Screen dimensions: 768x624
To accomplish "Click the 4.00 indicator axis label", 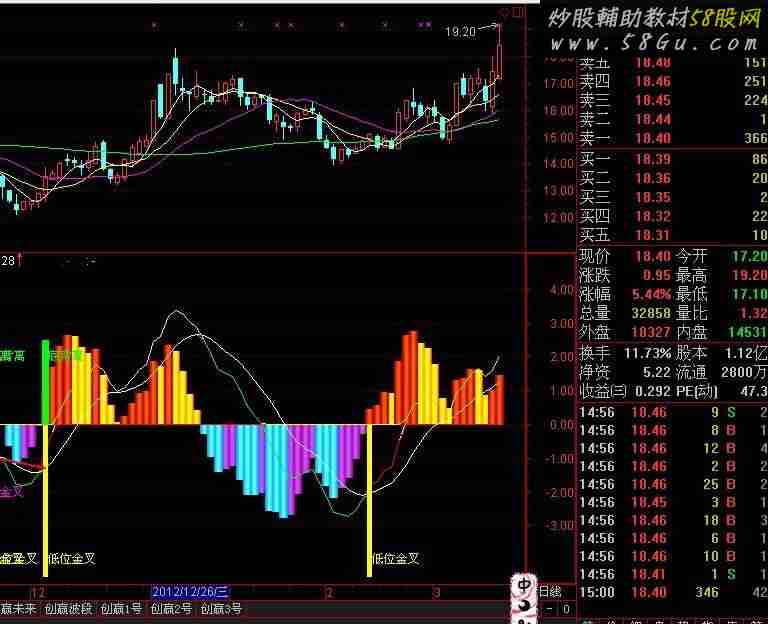I will [x=561, y=289].
